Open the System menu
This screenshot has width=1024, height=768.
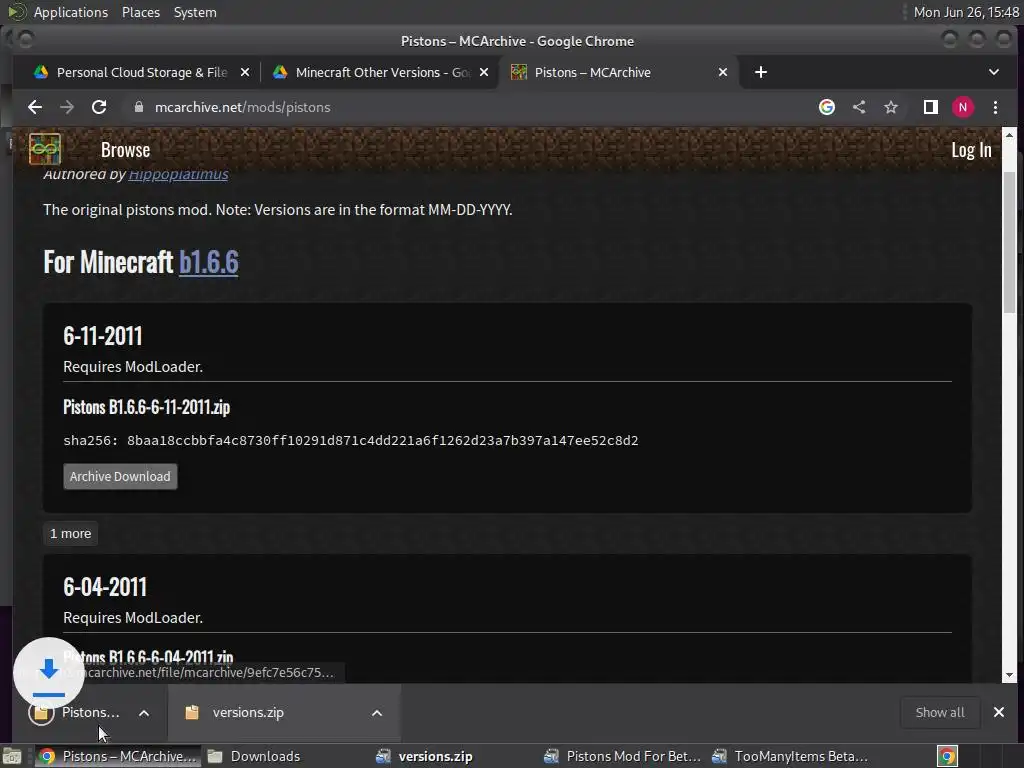[x=195, y=12]
